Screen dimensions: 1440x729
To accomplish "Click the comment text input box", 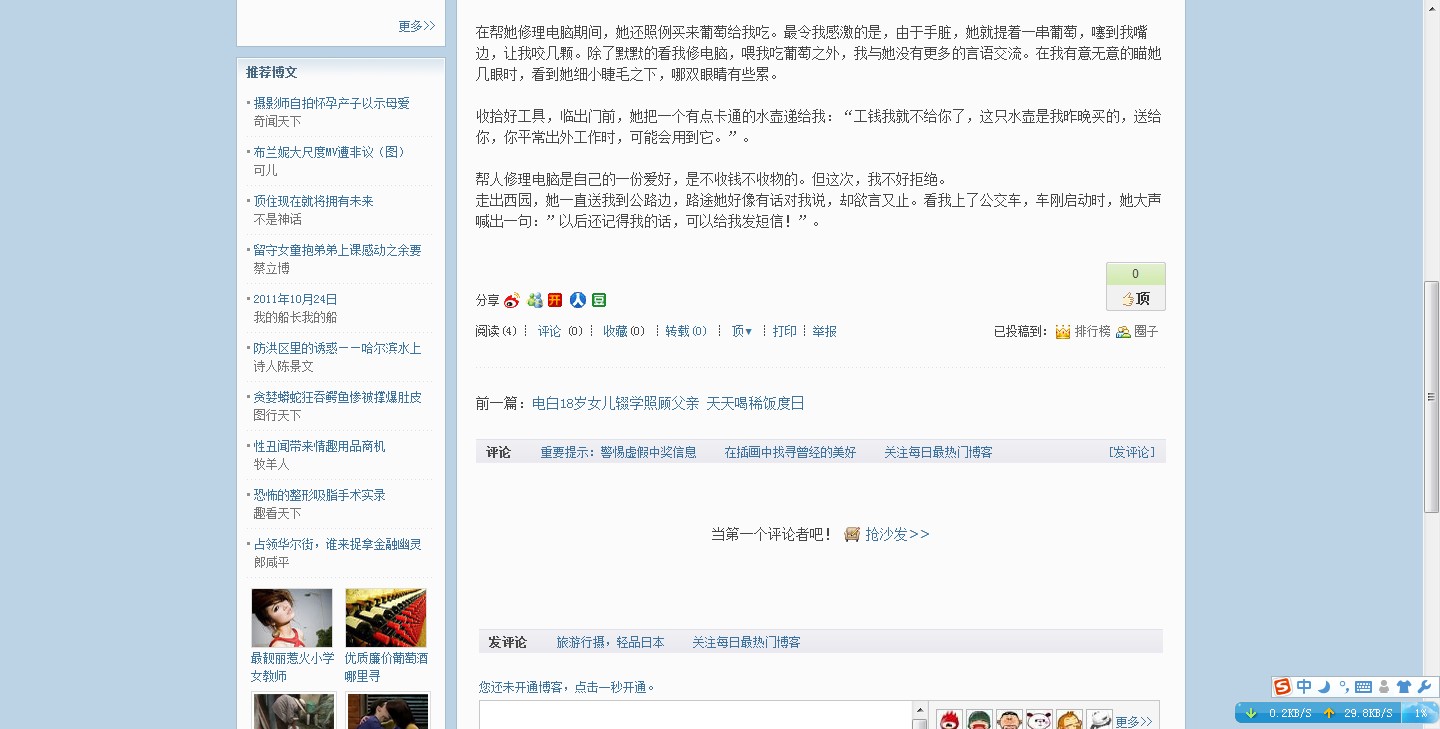I will (694, 716).
